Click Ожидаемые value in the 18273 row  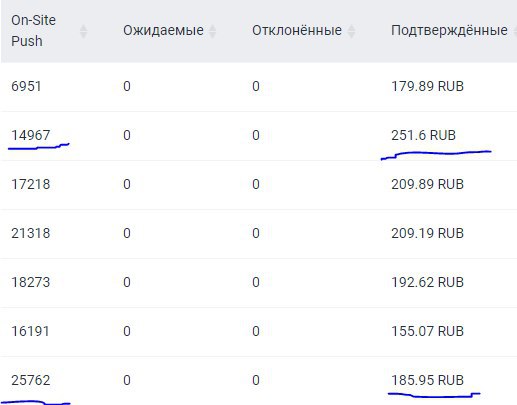127,282
